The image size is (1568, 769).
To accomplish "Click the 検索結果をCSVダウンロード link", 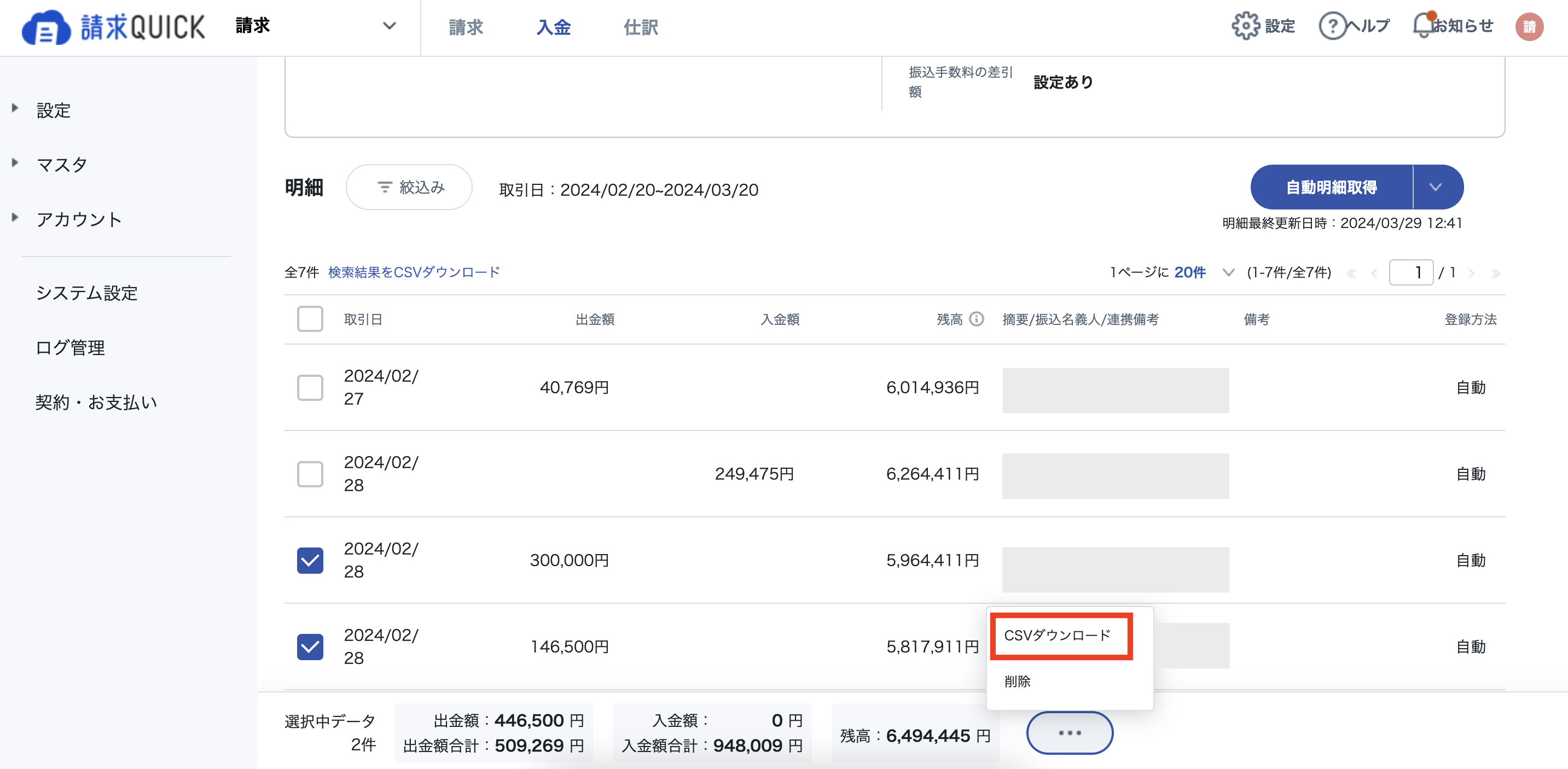I will [x=414, y=272].
